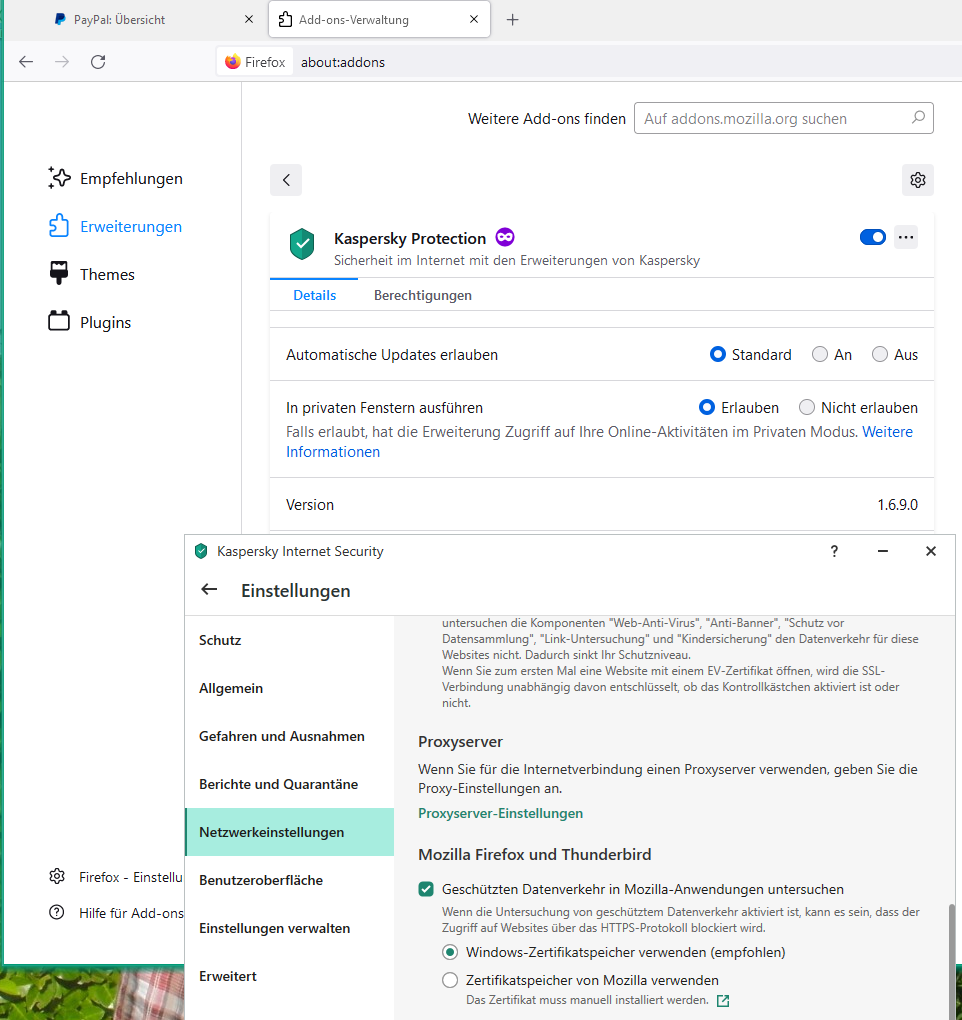This screenshot has height=1020, width=962.
Task: Open Hilfe für Add-ons link
Action: tap(116, 913)
